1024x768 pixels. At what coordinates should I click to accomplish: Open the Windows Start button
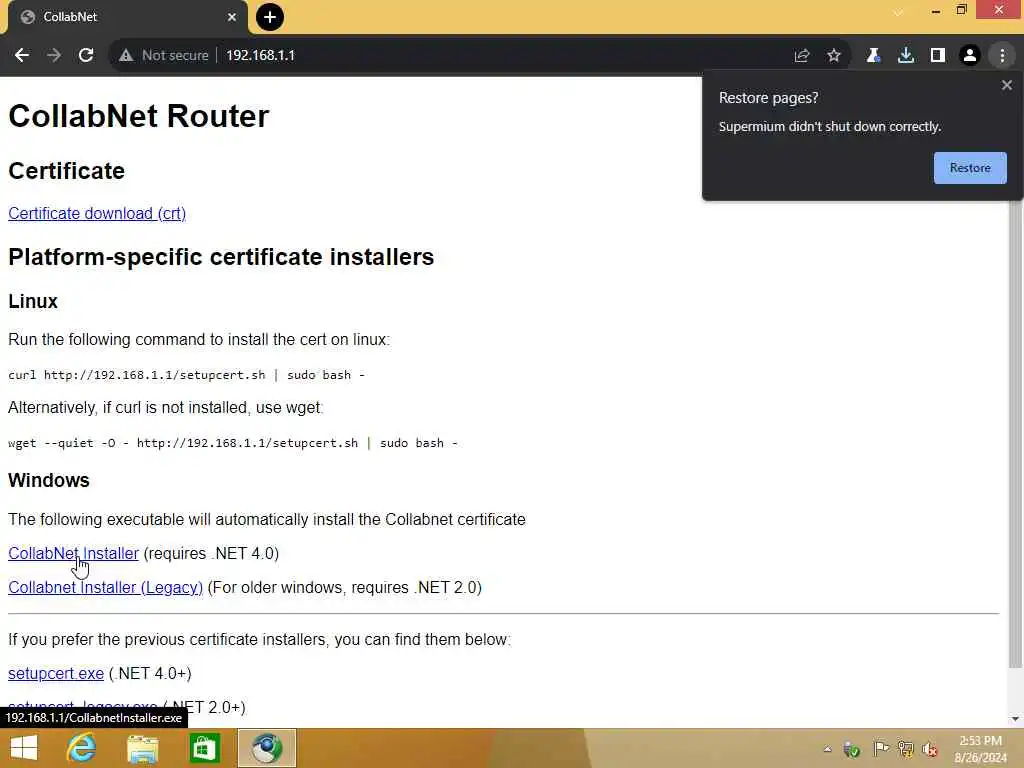click(x=24, y=748)
